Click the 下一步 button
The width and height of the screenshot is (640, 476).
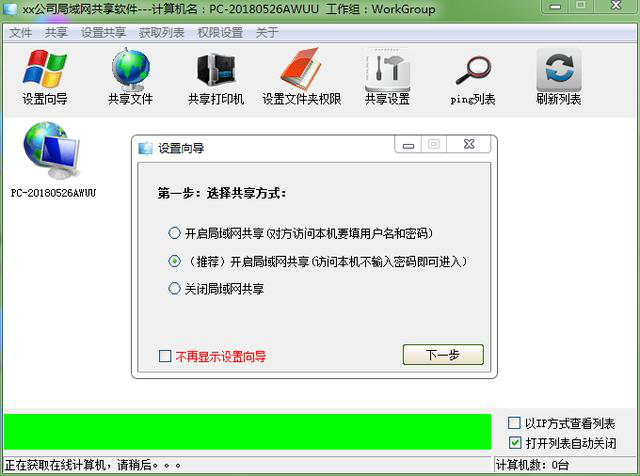pos(443,354)
